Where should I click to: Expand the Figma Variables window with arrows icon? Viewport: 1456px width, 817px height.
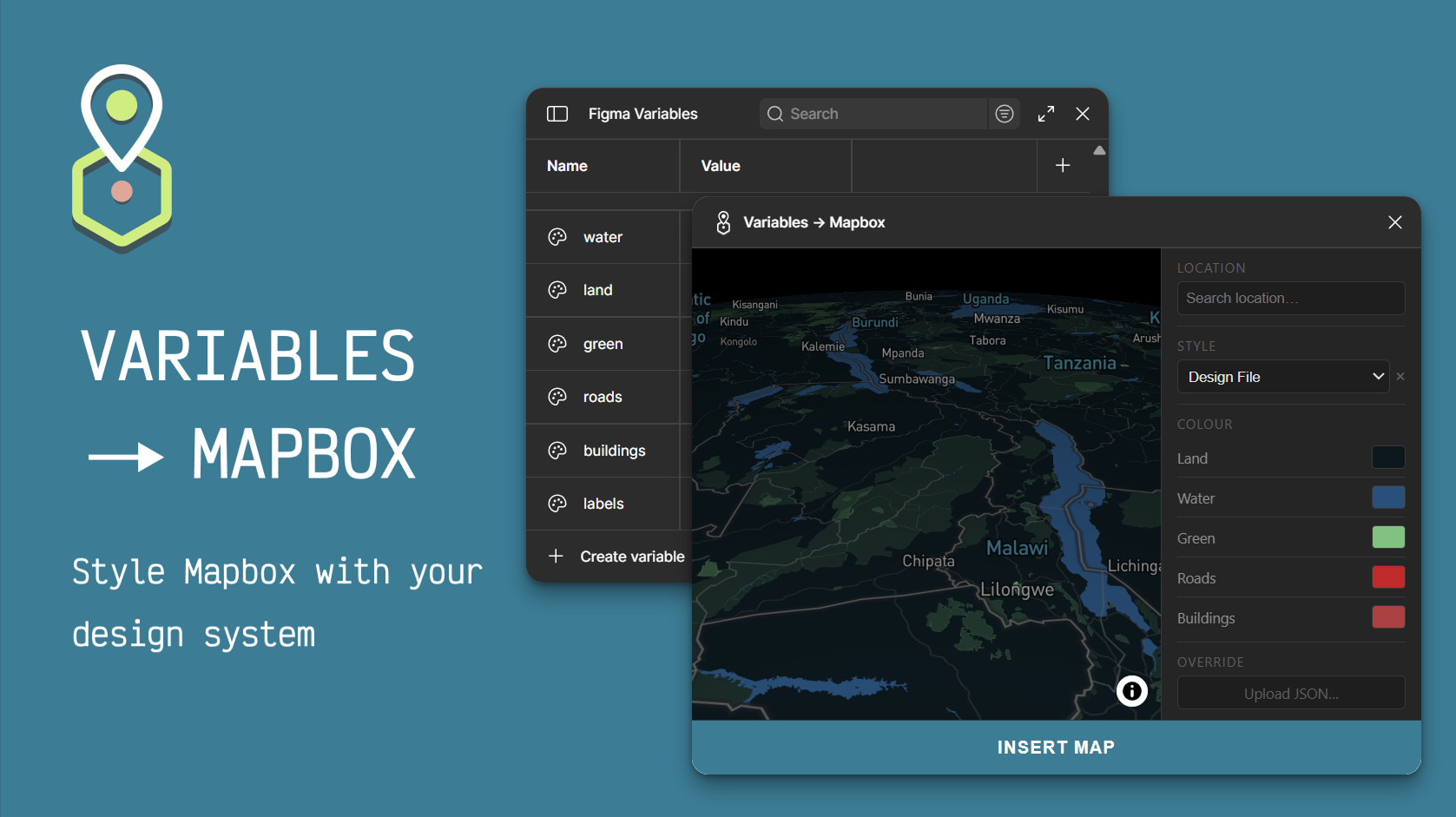pyautogui.click(x=1046, y=114)
